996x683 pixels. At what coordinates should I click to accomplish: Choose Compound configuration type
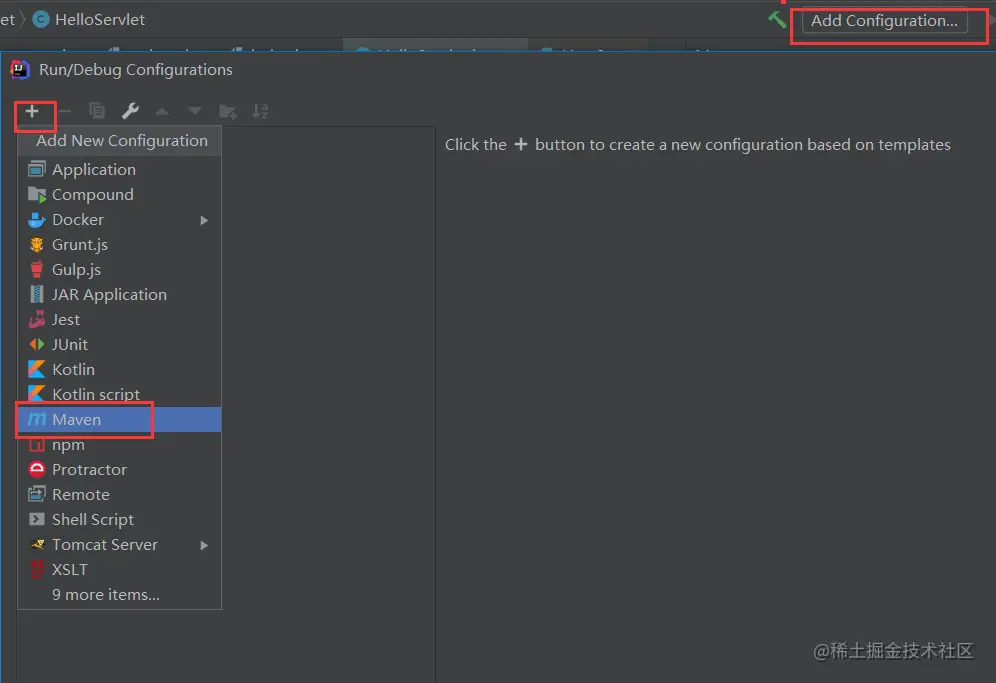[x=119, y=194]
